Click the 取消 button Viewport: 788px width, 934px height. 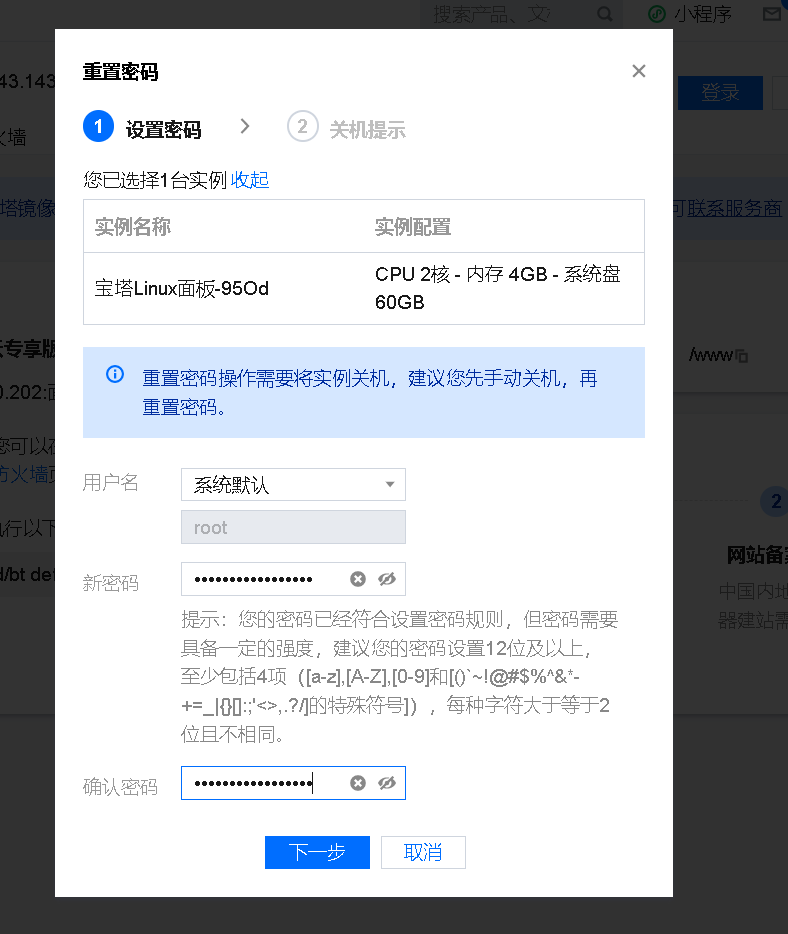coord(423,852)
